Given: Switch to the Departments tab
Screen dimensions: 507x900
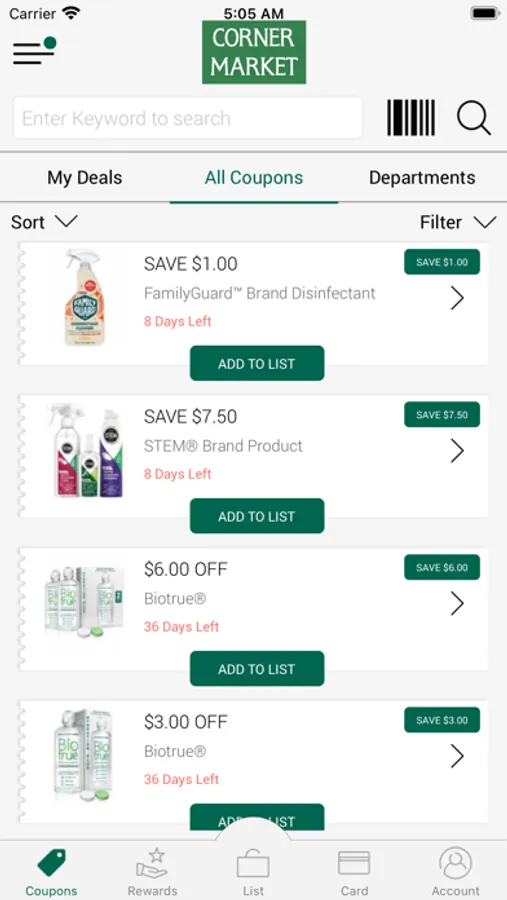Looking at the screenshot, I should (422, 177).
